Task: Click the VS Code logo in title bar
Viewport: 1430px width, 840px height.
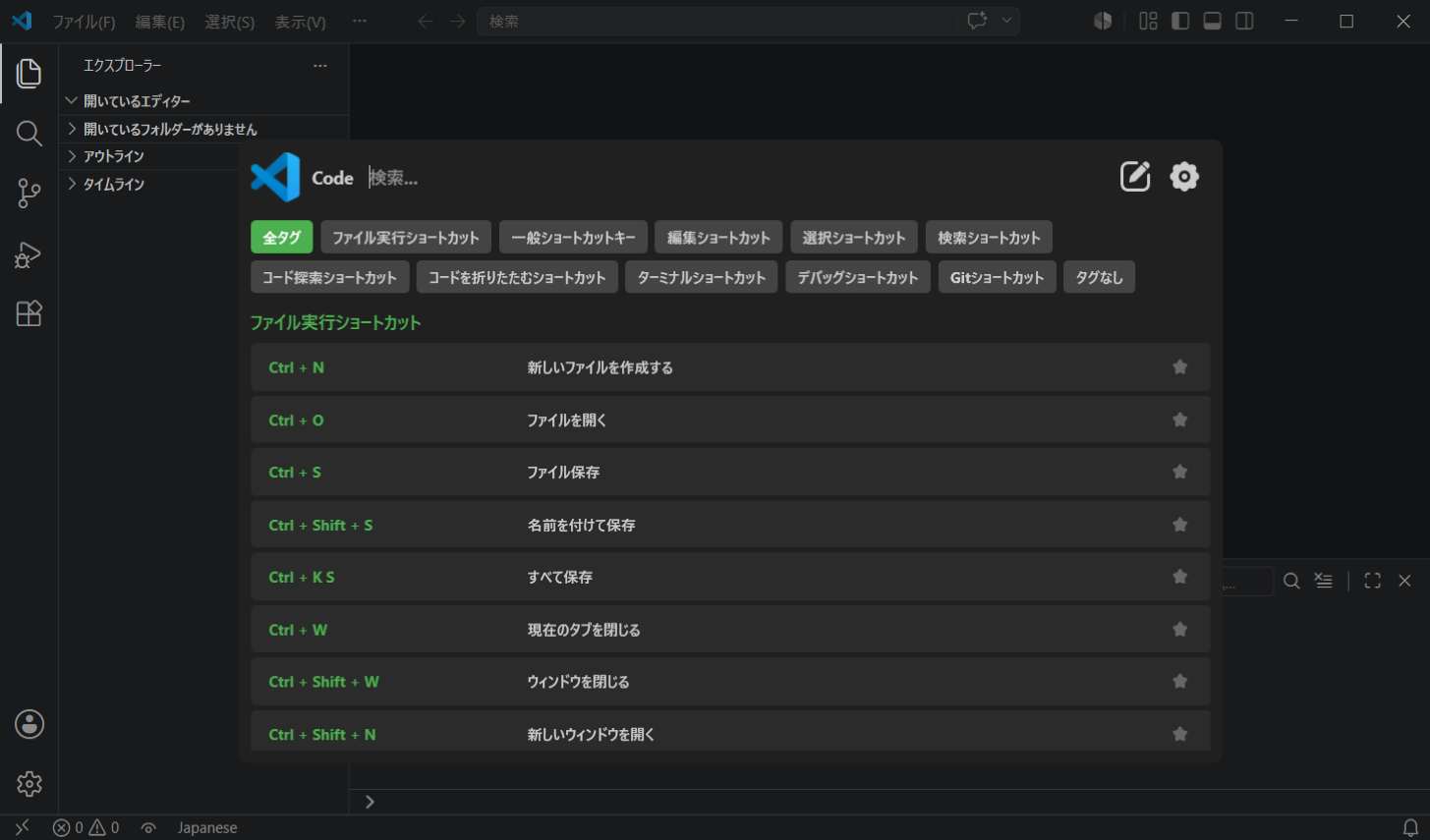Action: [x=22, y=21]
